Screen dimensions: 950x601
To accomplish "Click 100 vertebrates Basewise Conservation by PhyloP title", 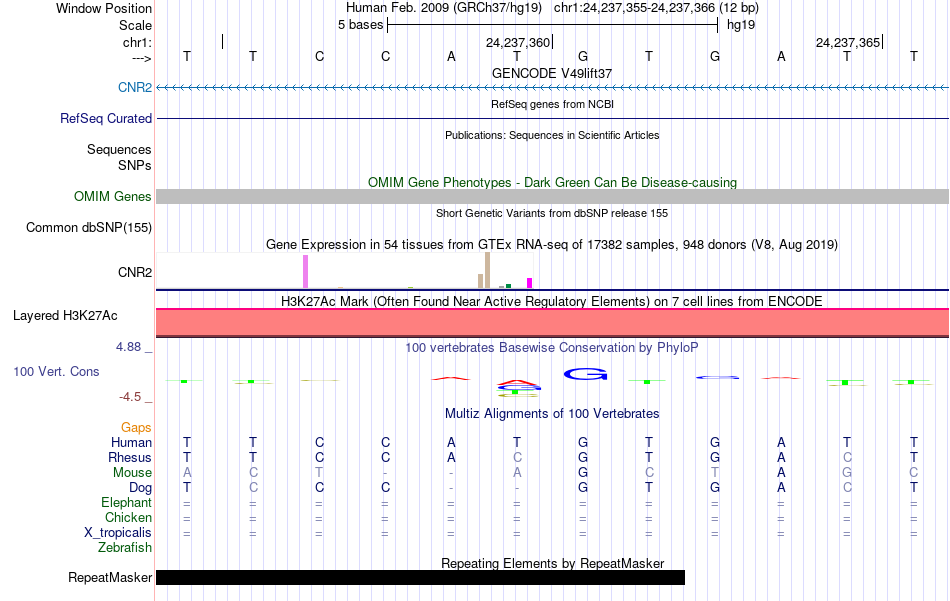I will (552, 348).
